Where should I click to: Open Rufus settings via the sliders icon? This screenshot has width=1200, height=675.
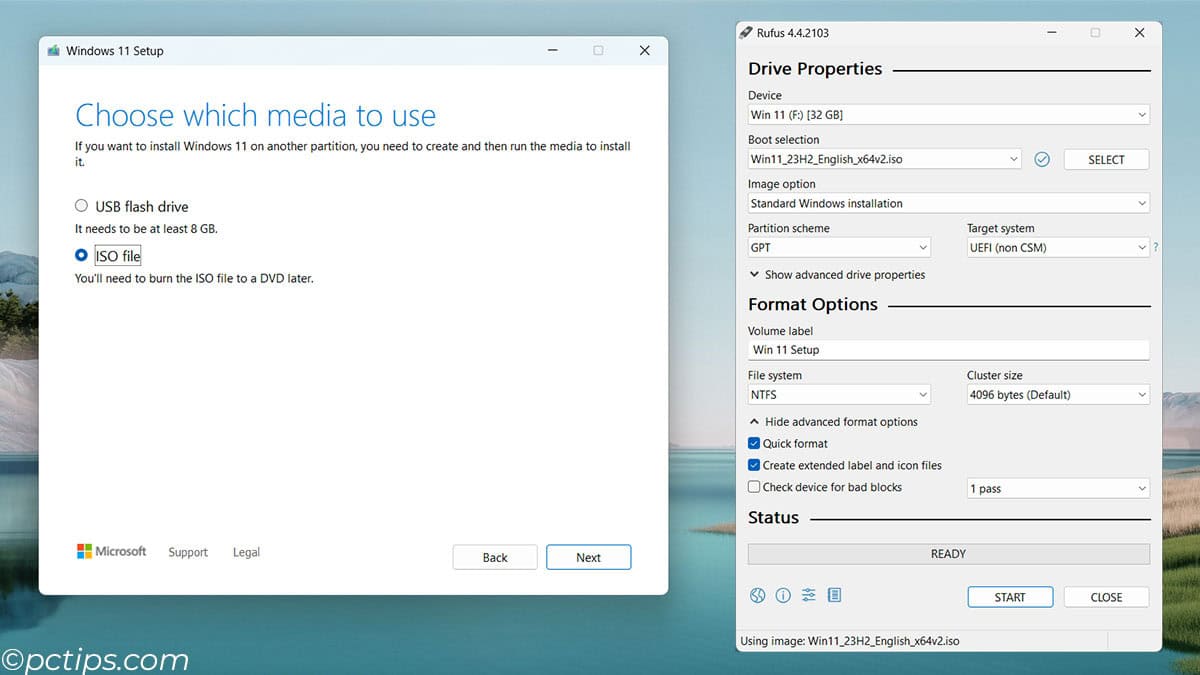click(x=808, y=595)
